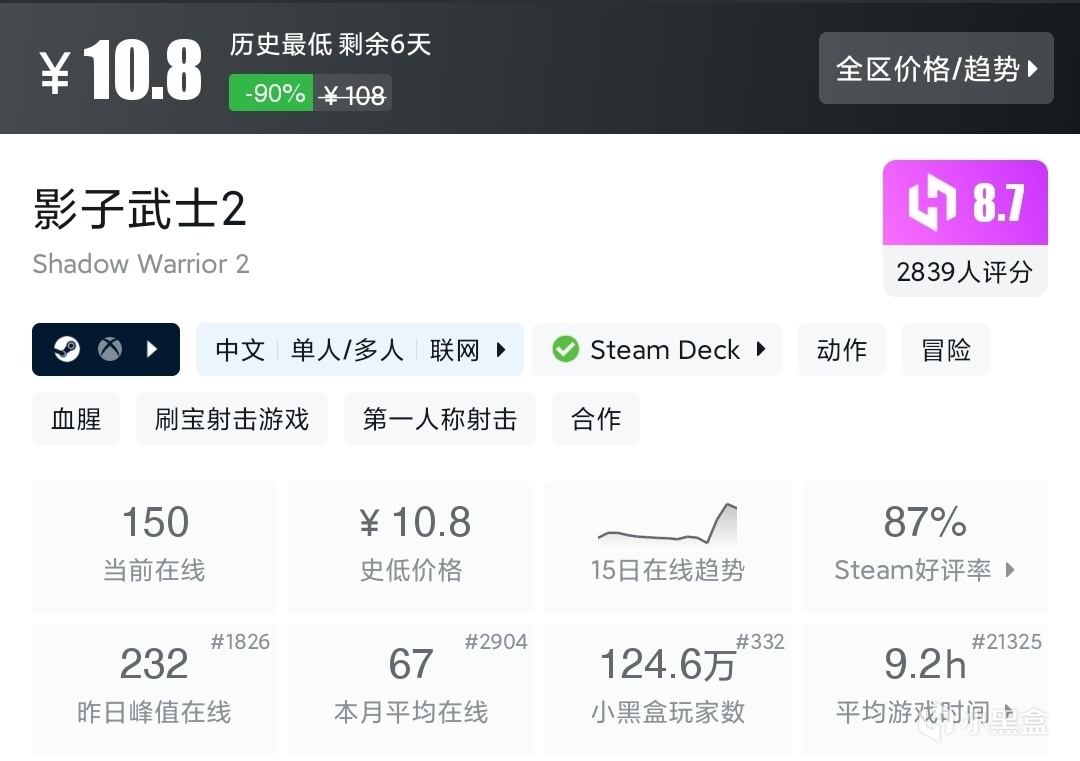This screenshot has height=761, width=1080.
Task: Select the 第一人称射击 tag
Action: (x=439, y=418)
